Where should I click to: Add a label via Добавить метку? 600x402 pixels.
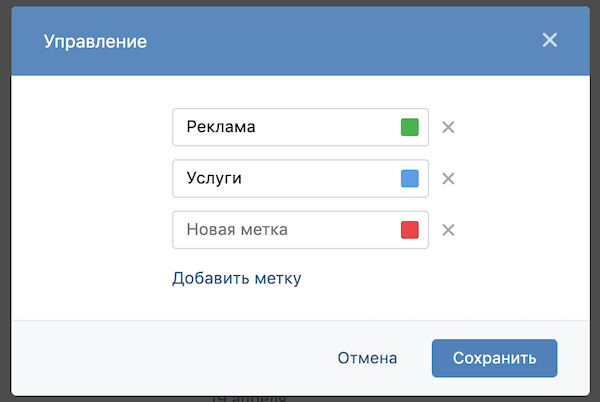(236, 278)
